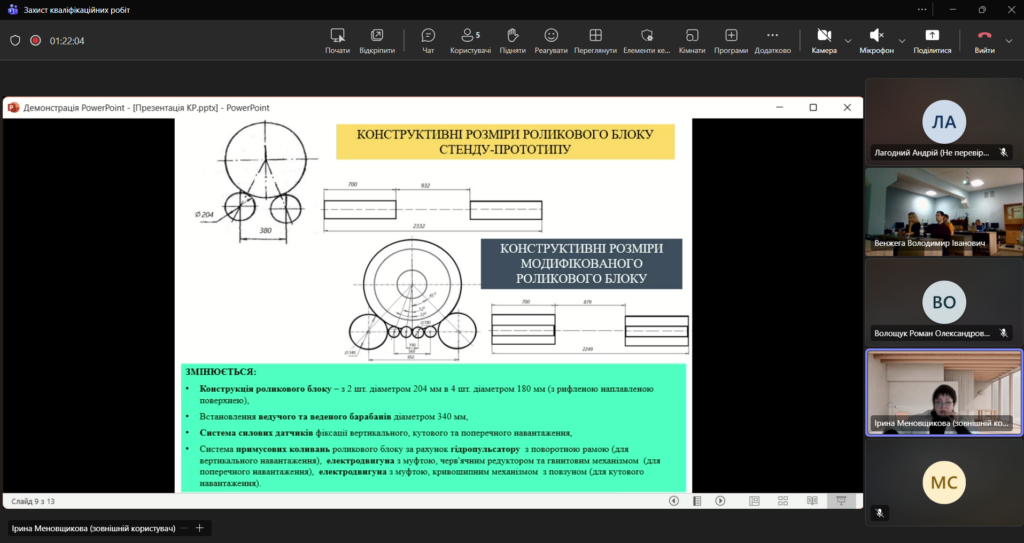Image resolution: width=1024 pixels, height=543 pixels.
Task: Select Венжега Володимир Іванович video tile
Action: pos(943,212)
